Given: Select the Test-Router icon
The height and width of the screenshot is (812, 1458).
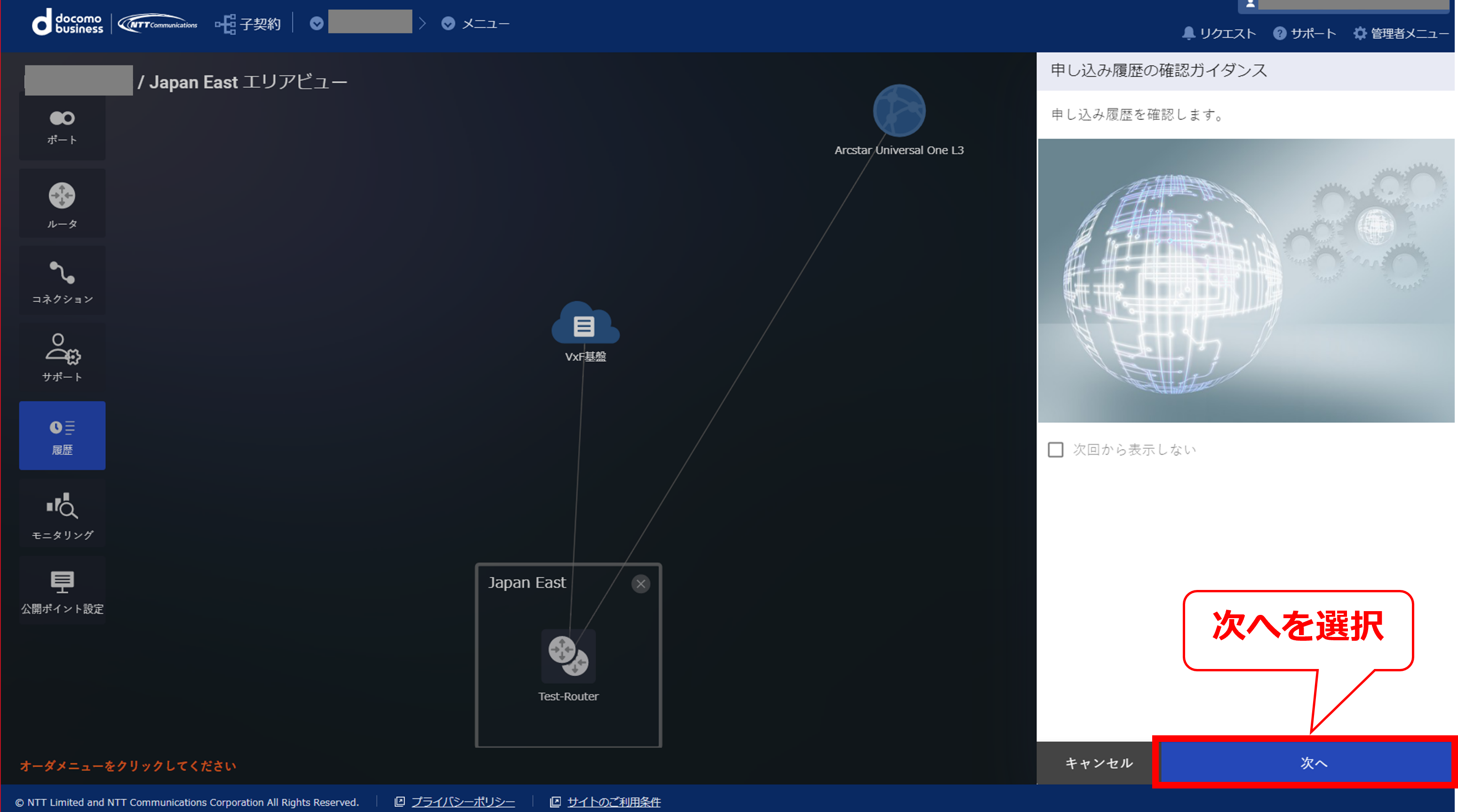Looking at the screenshot, I should [568, 656].
